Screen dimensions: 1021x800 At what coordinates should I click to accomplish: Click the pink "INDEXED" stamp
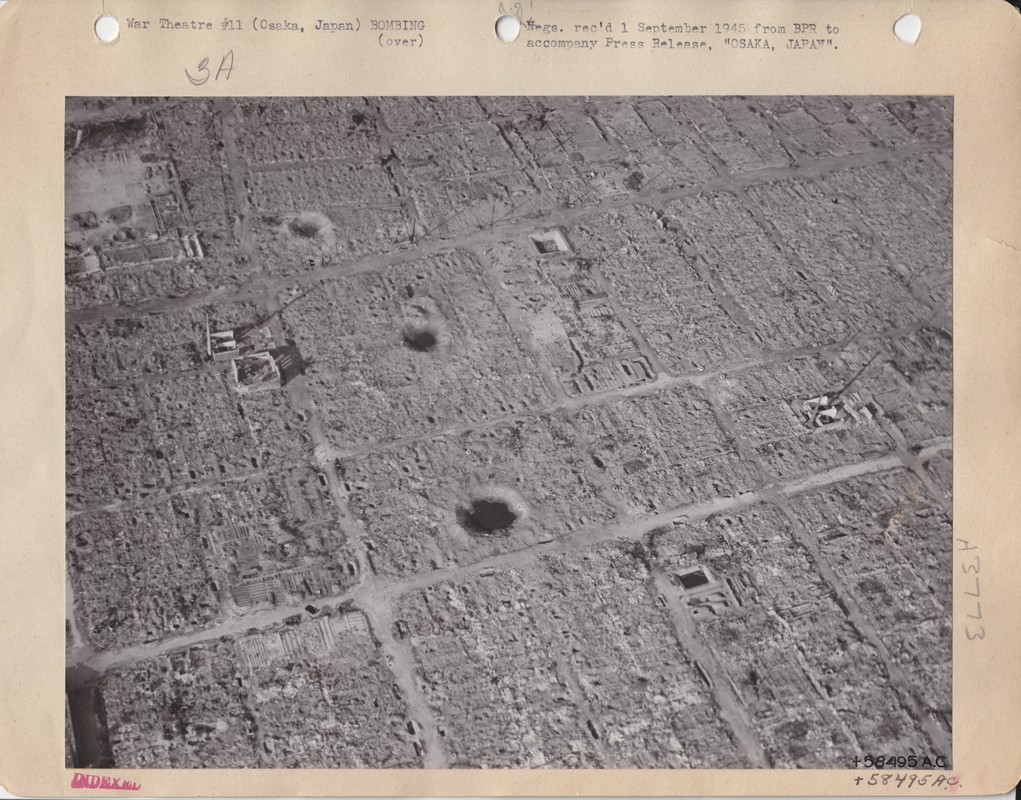point(105,781)
